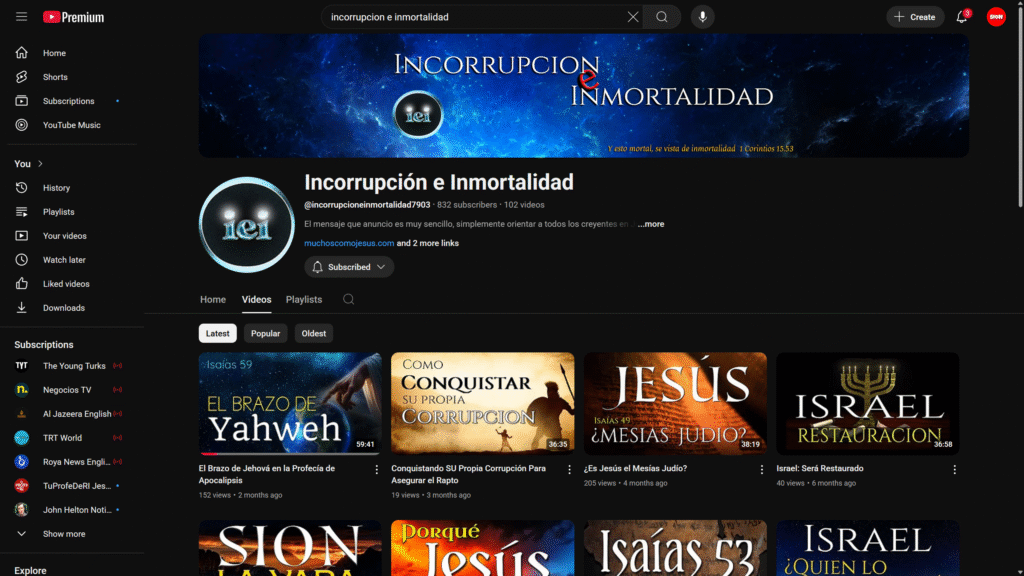1024x576 pixels.
Task: Open YouTube Music in sidebar
Action: (72, 125)
